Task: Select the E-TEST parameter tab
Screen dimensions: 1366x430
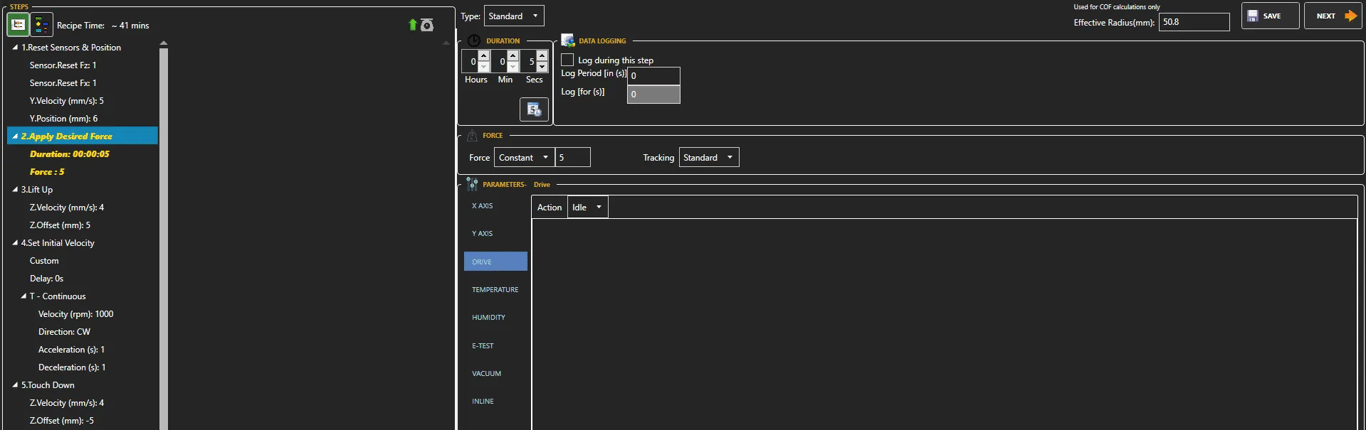Action: [x=495, y=346]
